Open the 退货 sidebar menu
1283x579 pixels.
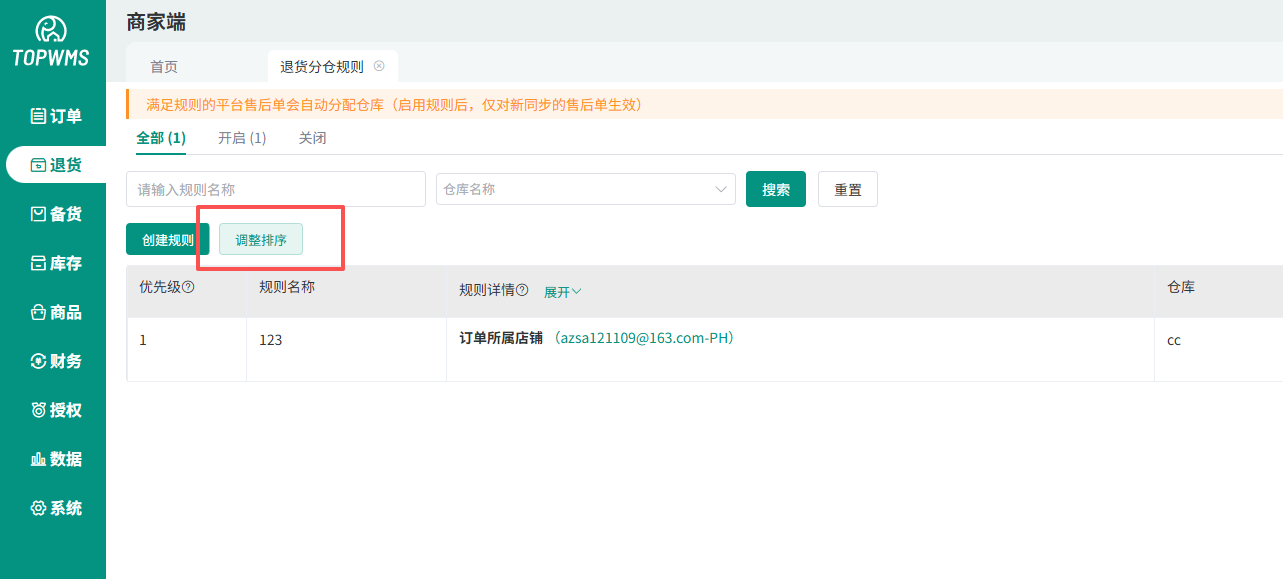click(x=56, y=165)
